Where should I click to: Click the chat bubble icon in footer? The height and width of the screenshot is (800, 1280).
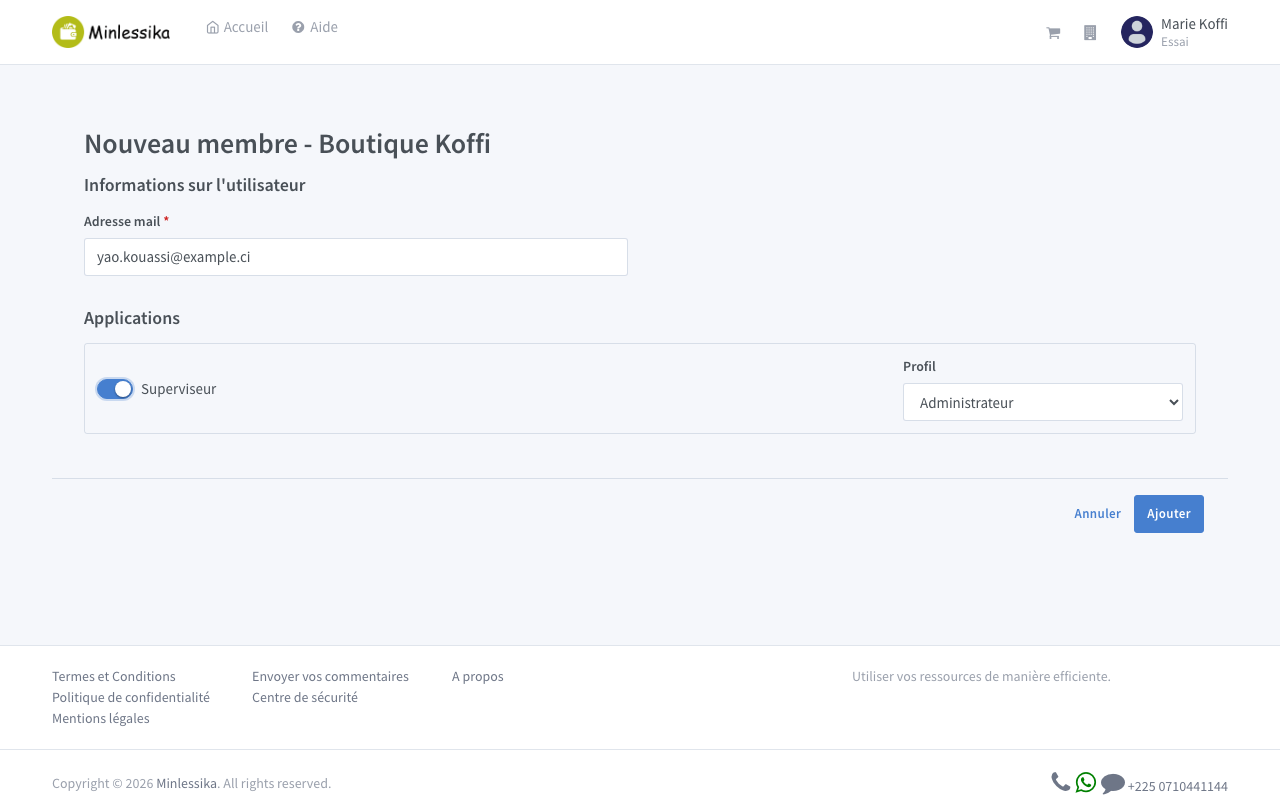click(x=1113, y=784)
